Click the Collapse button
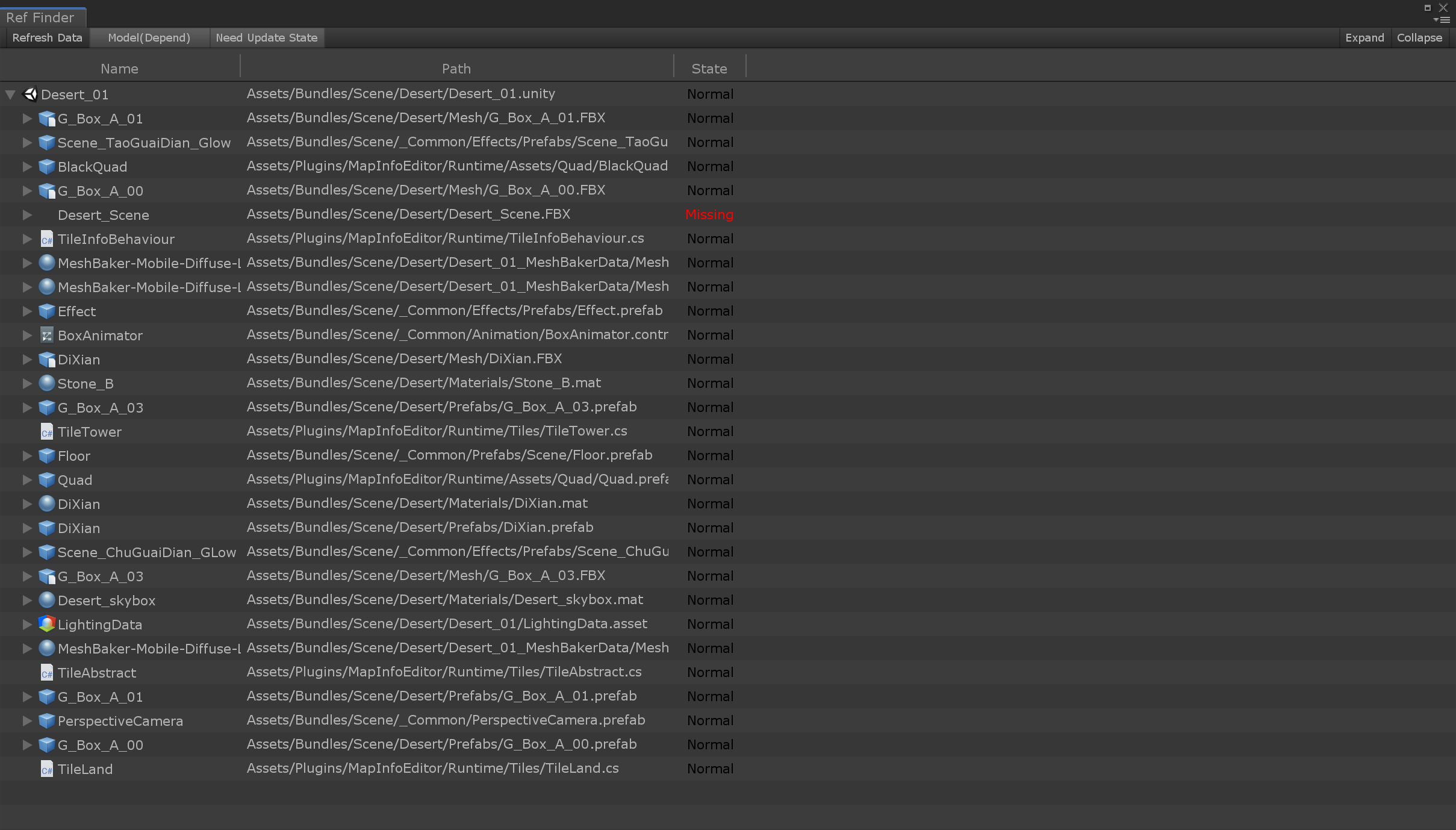The height and width of the screenshot is (830, 1456). 1419,38
